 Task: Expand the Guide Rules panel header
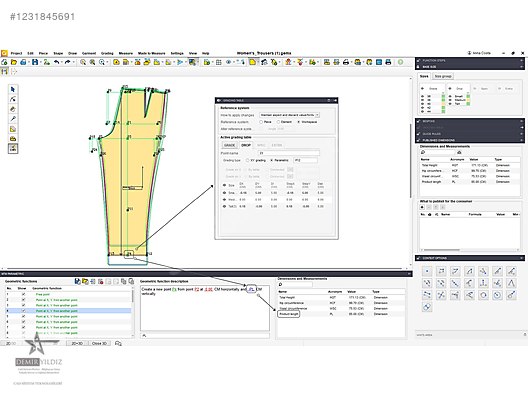(x=469, y=134)
